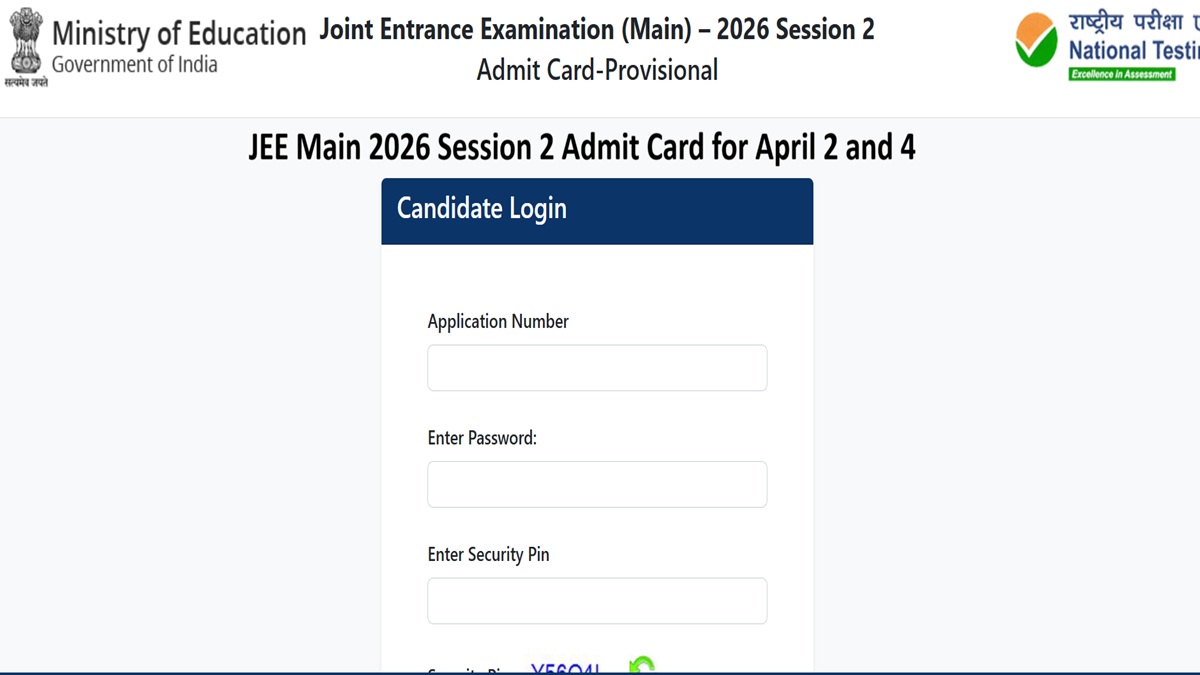Click the green captcha refresh icon
The image size is (1200, 675).
(x=642, y=665)
